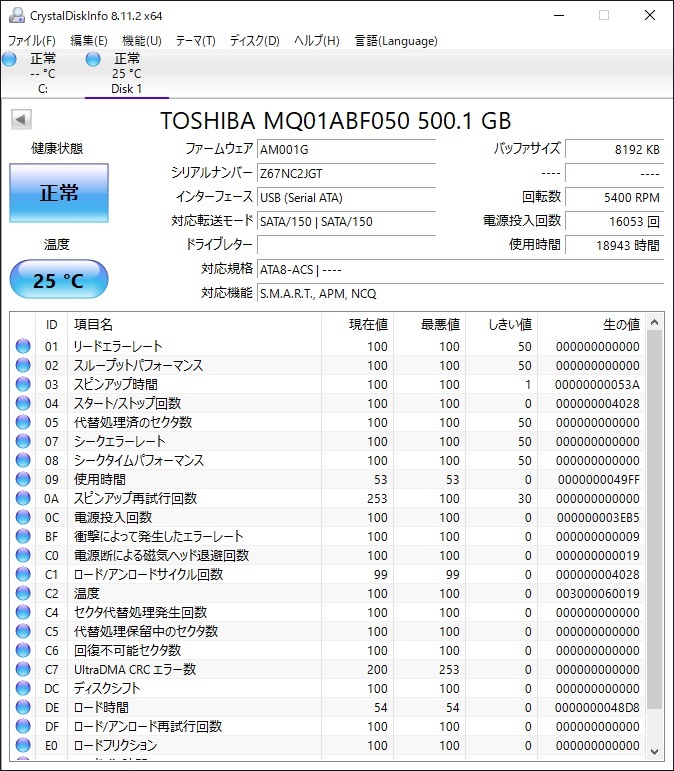Click the status orb for Disk 1
674x771 pixels.
click(x=93, y=60)
